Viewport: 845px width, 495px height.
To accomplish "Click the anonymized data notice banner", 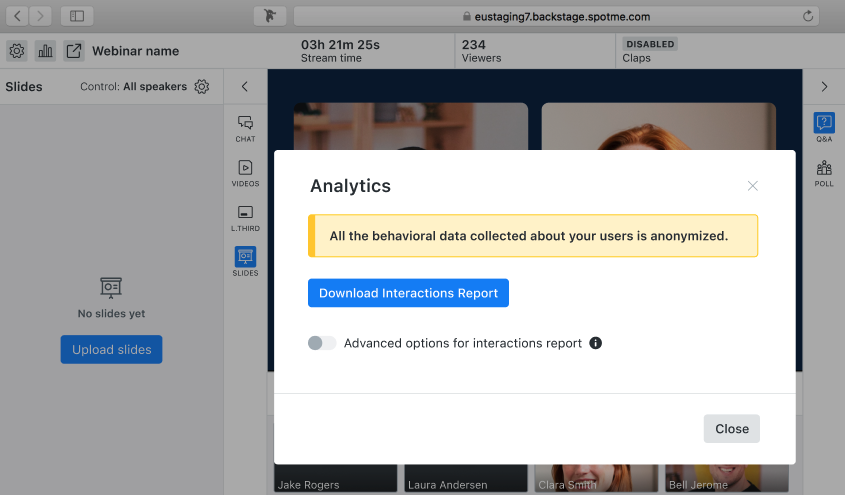I will coord(533,236).
